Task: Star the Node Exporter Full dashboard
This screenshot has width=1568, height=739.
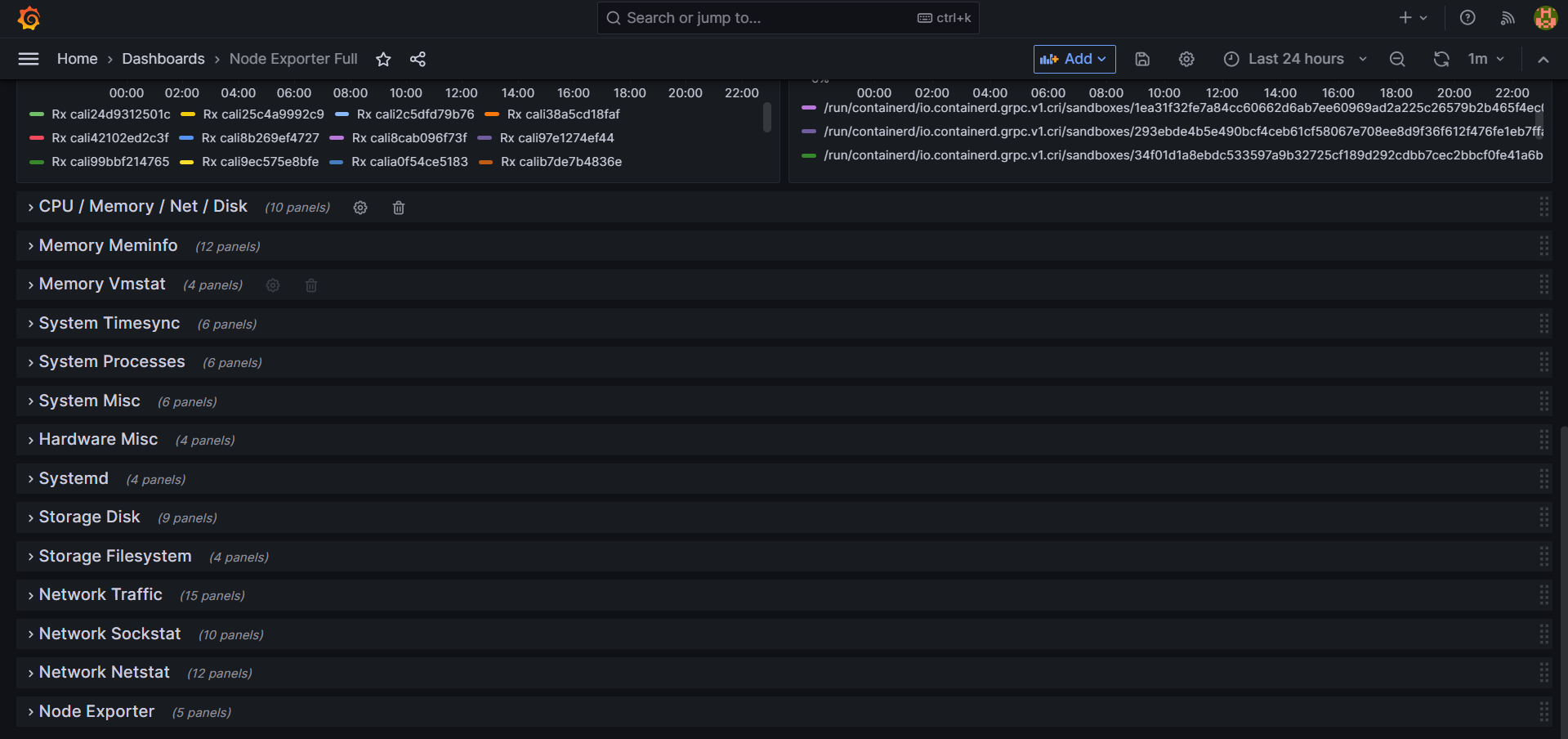Action: 383,59
